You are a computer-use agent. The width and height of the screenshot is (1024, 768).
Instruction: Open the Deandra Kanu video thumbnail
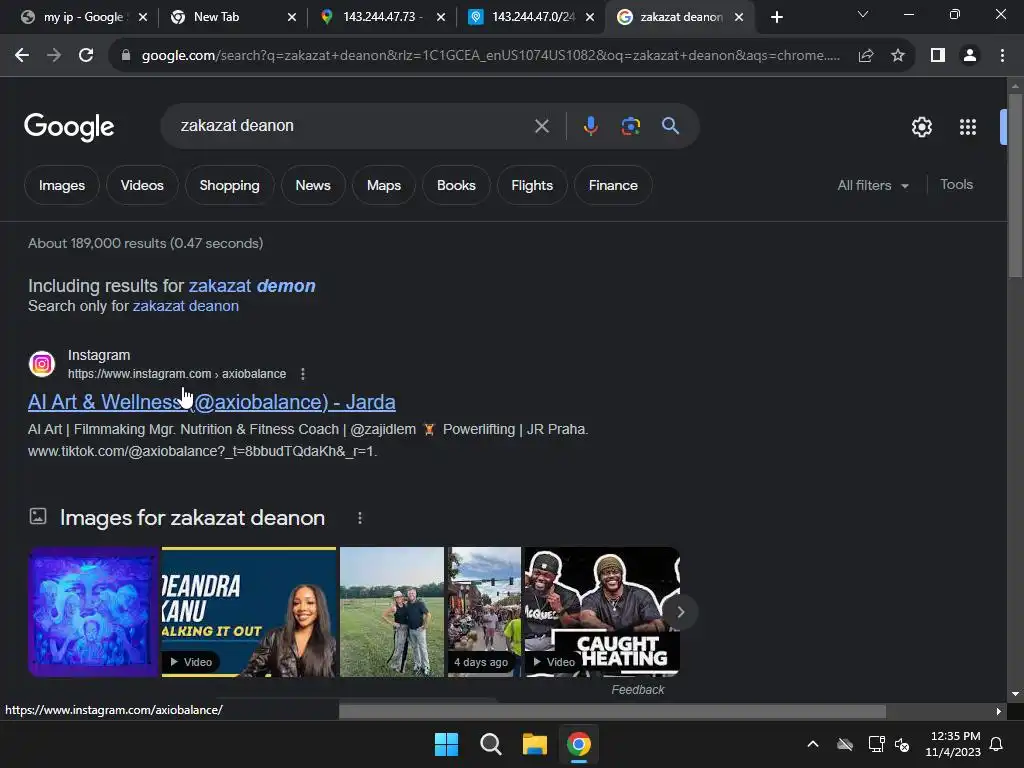pyautogui.click(x=249, y=612)
